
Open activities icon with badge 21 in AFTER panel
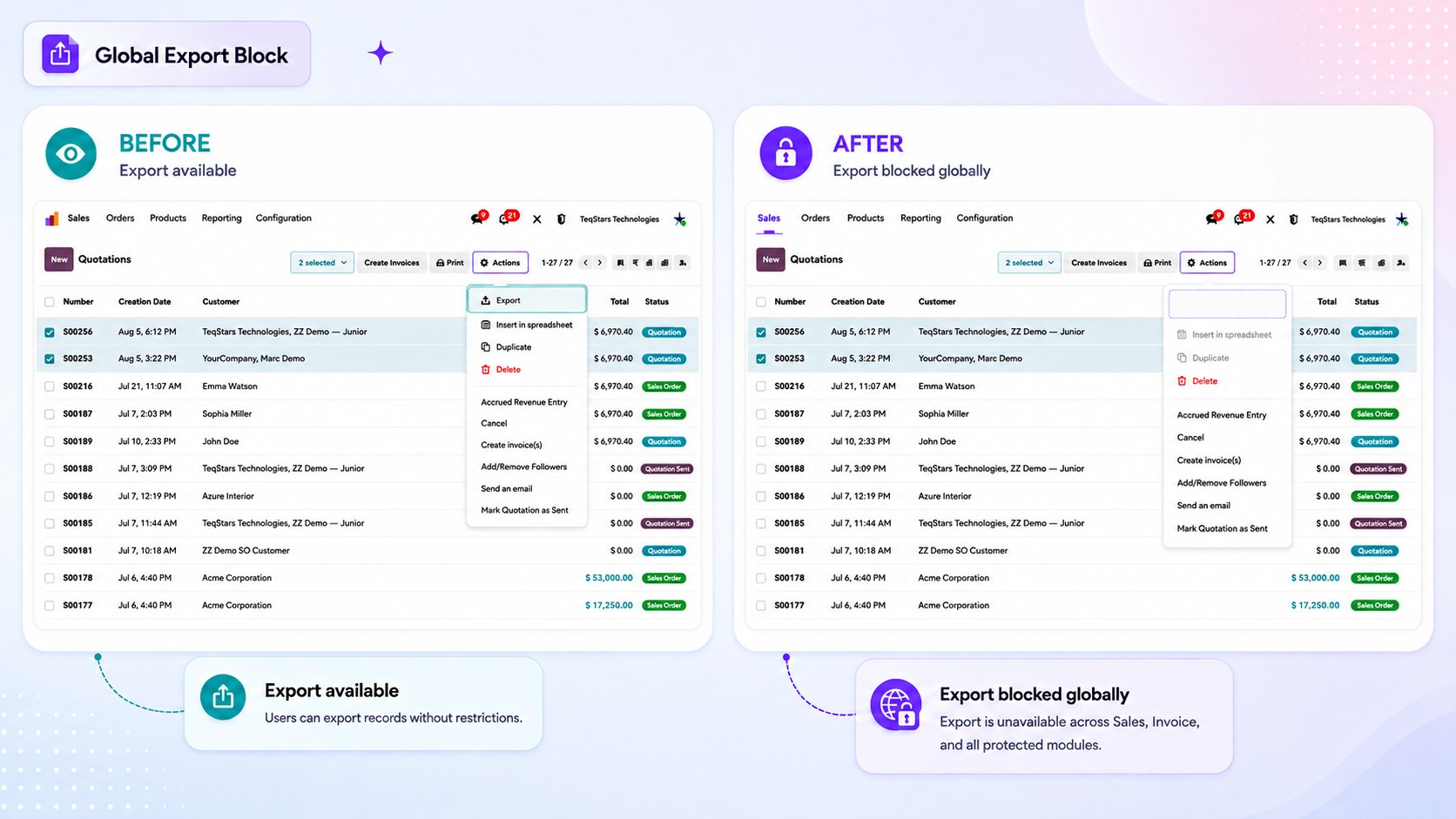coord(1243,218)
